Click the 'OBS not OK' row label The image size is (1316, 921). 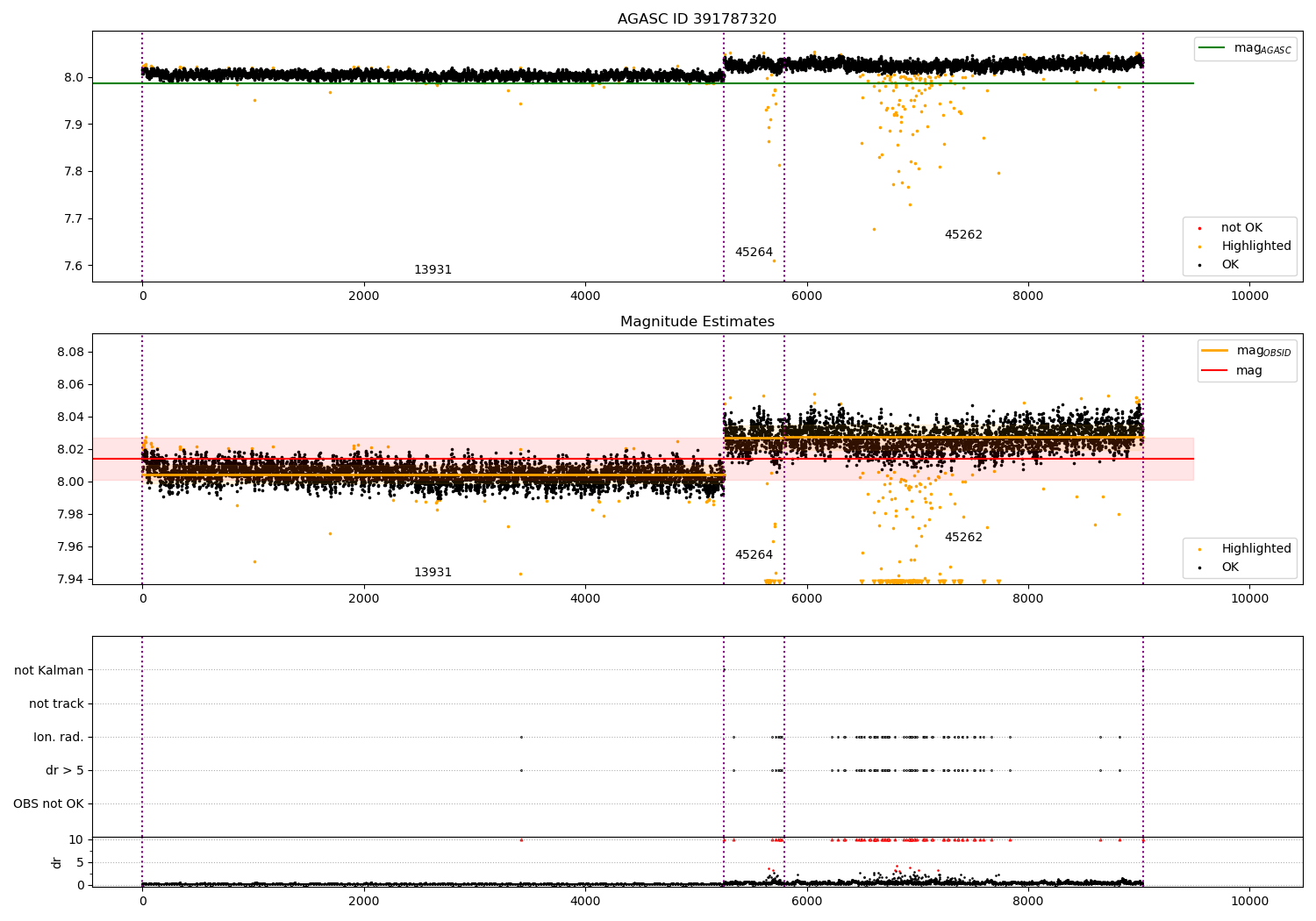tap(49, 804)
